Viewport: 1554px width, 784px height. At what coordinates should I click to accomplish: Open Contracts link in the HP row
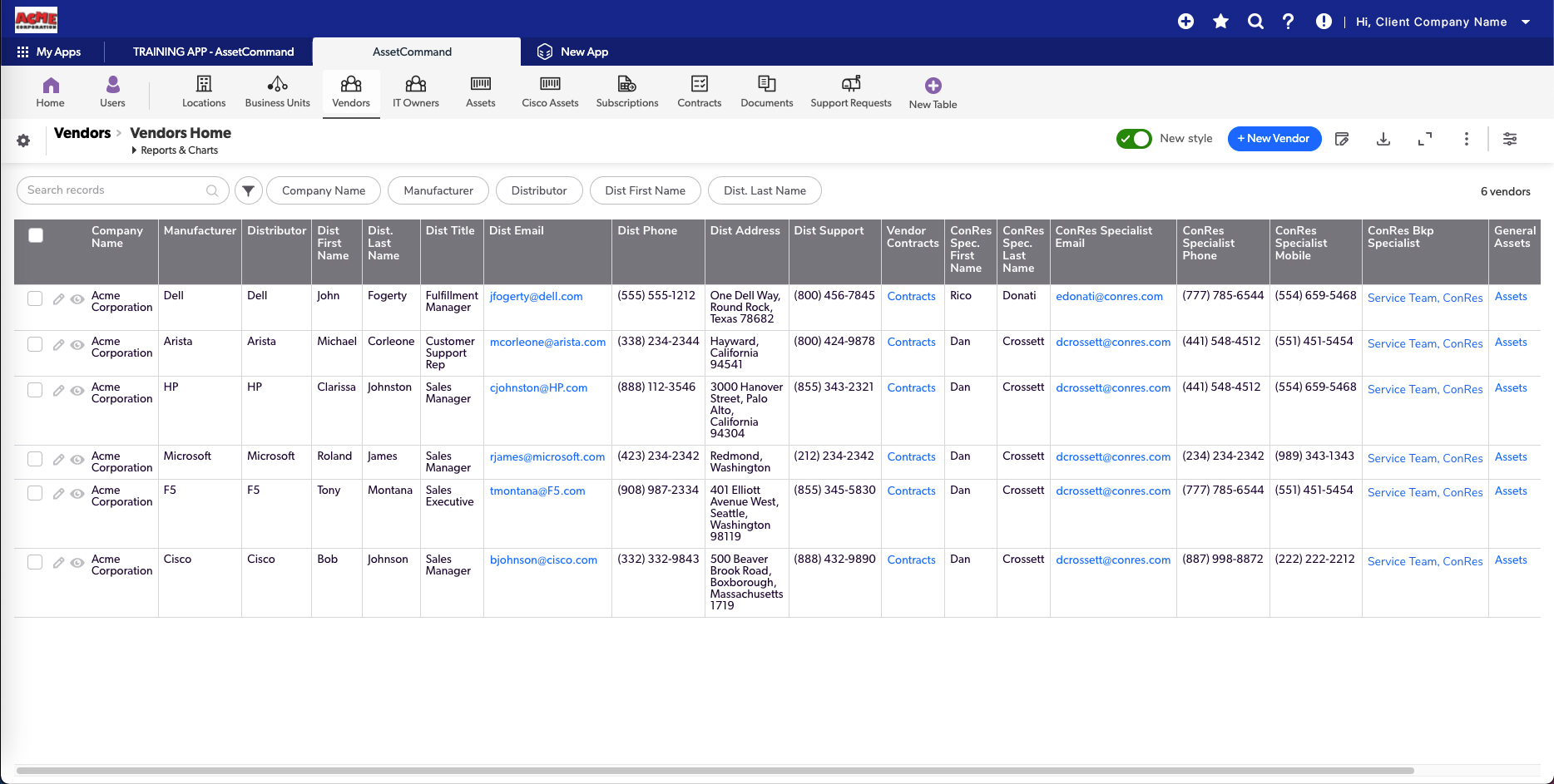(911, 388)
